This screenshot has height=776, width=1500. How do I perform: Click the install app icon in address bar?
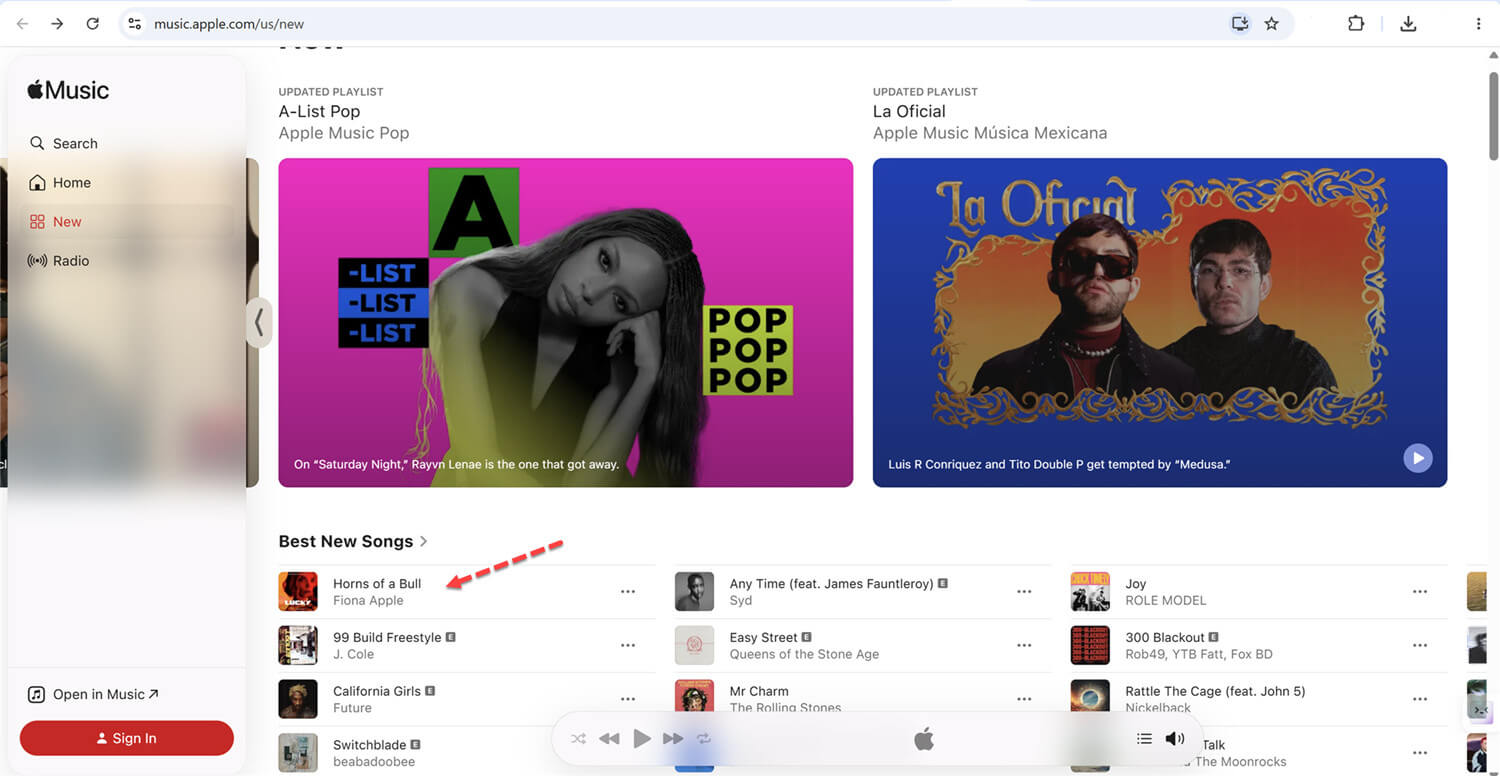(1240, 24)
